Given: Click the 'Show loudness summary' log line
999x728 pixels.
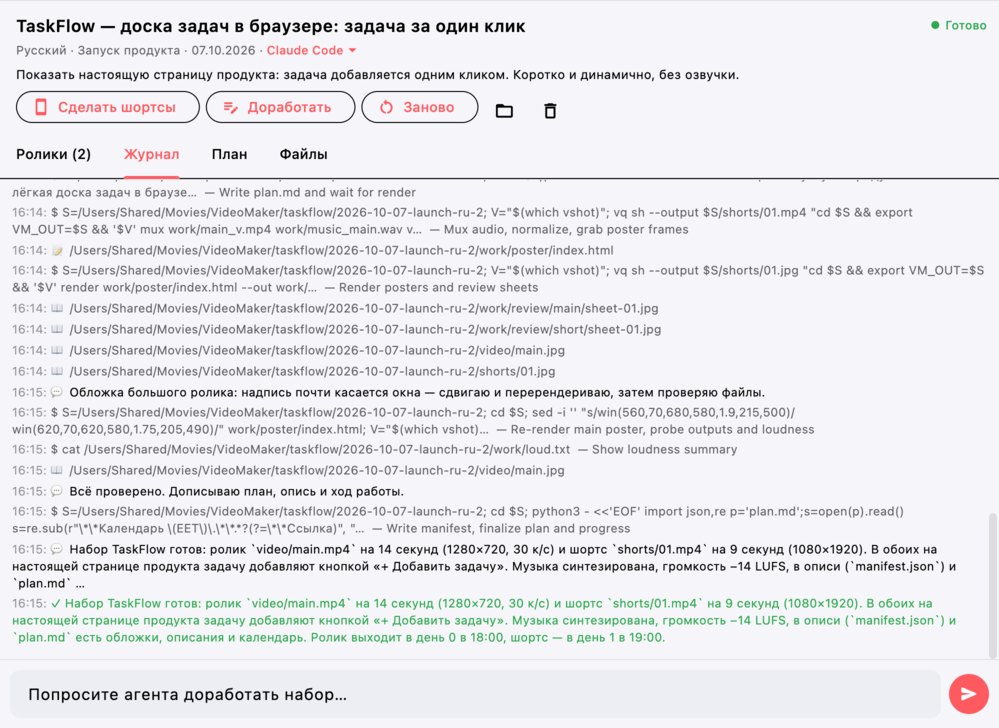Looking at the screenshot, I should pos(375,450).
